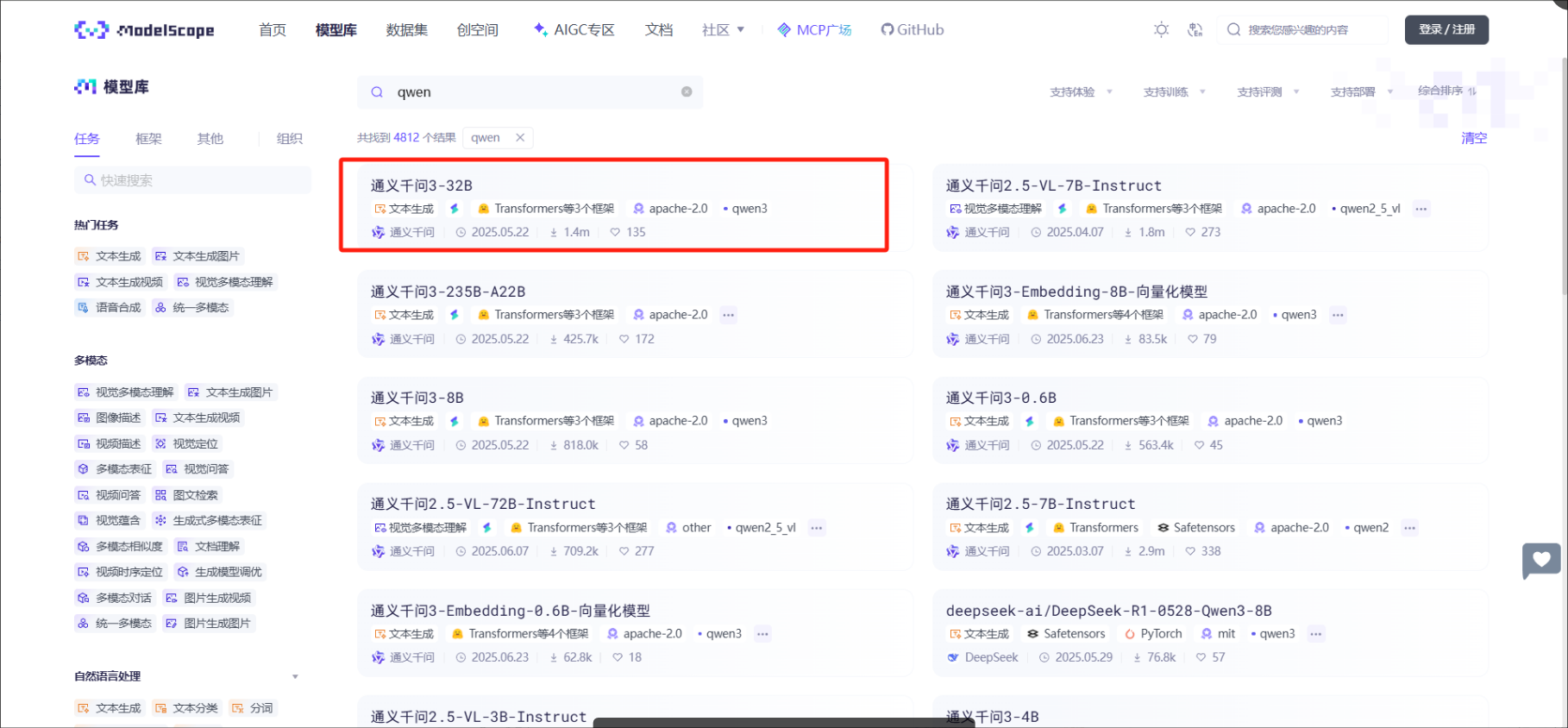Open the 首页 navigation item
Image resolution: width=1568 pixels, height=728 pixels.
click(273, 30)
